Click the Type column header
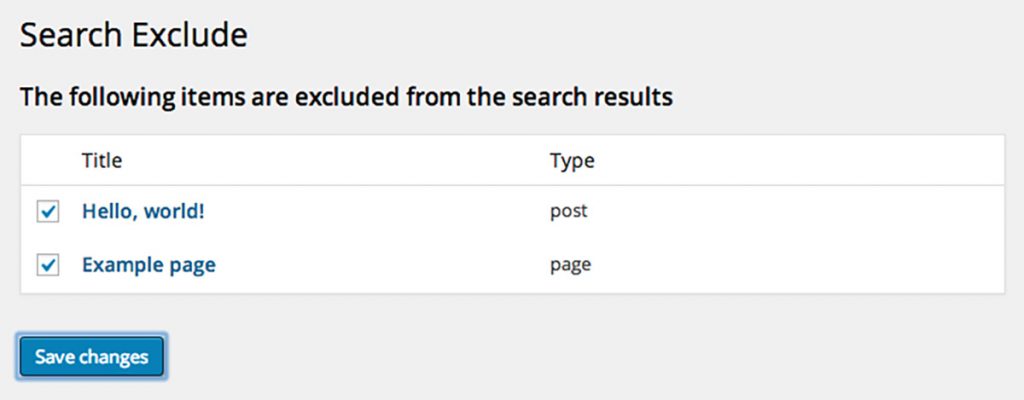 click(x=572, y=160)
